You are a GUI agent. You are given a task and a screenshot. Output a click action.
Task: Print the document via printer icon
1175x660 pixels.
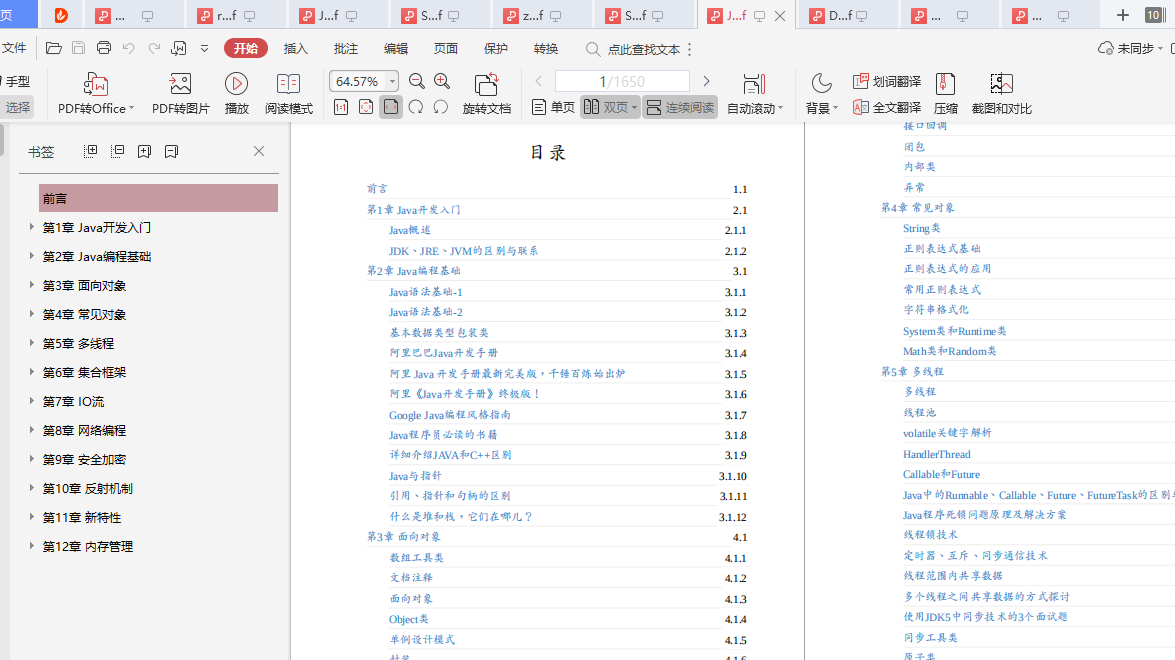(x=104, y=48)
